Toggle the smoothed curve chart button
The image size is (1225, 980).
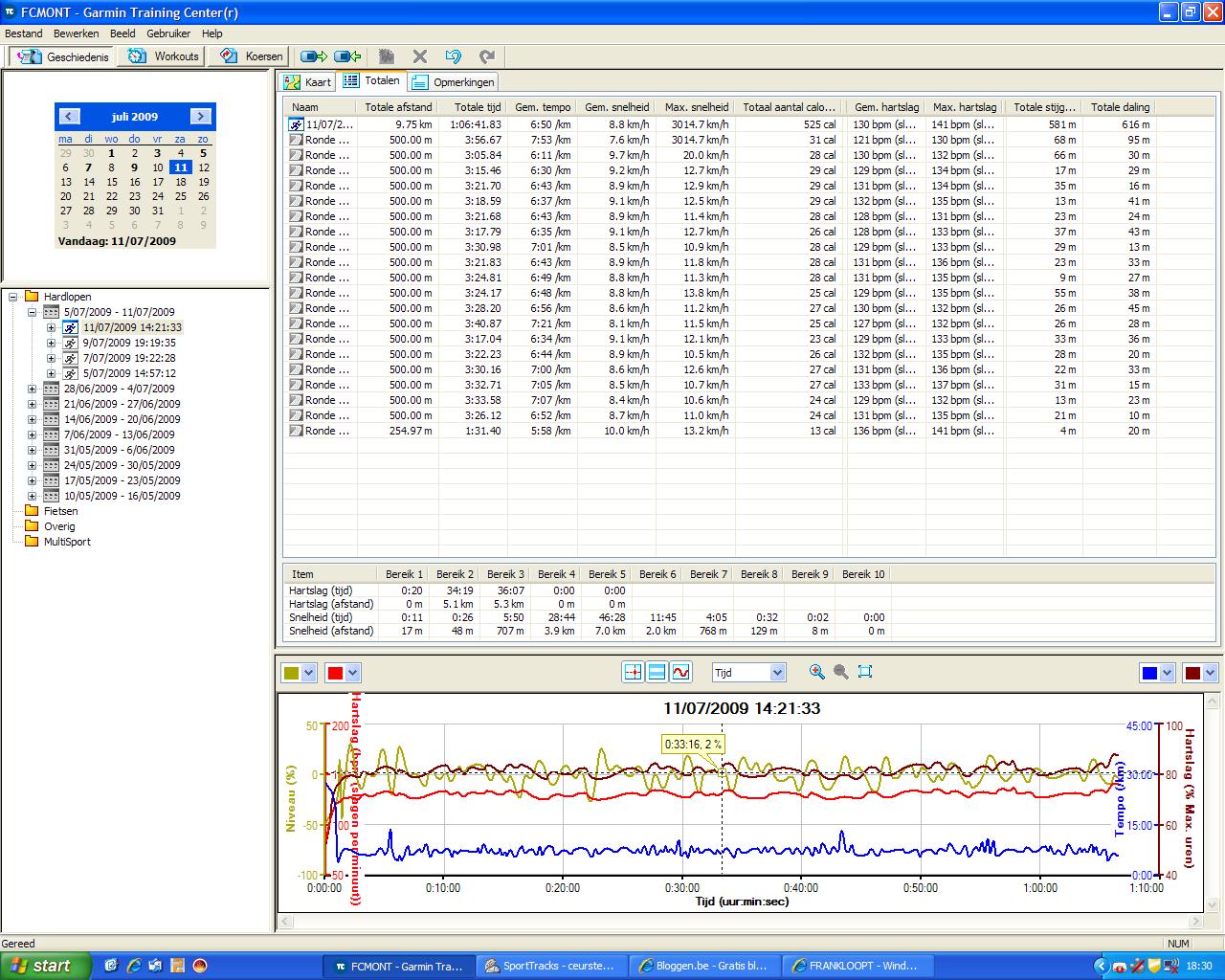pos(680,672)
